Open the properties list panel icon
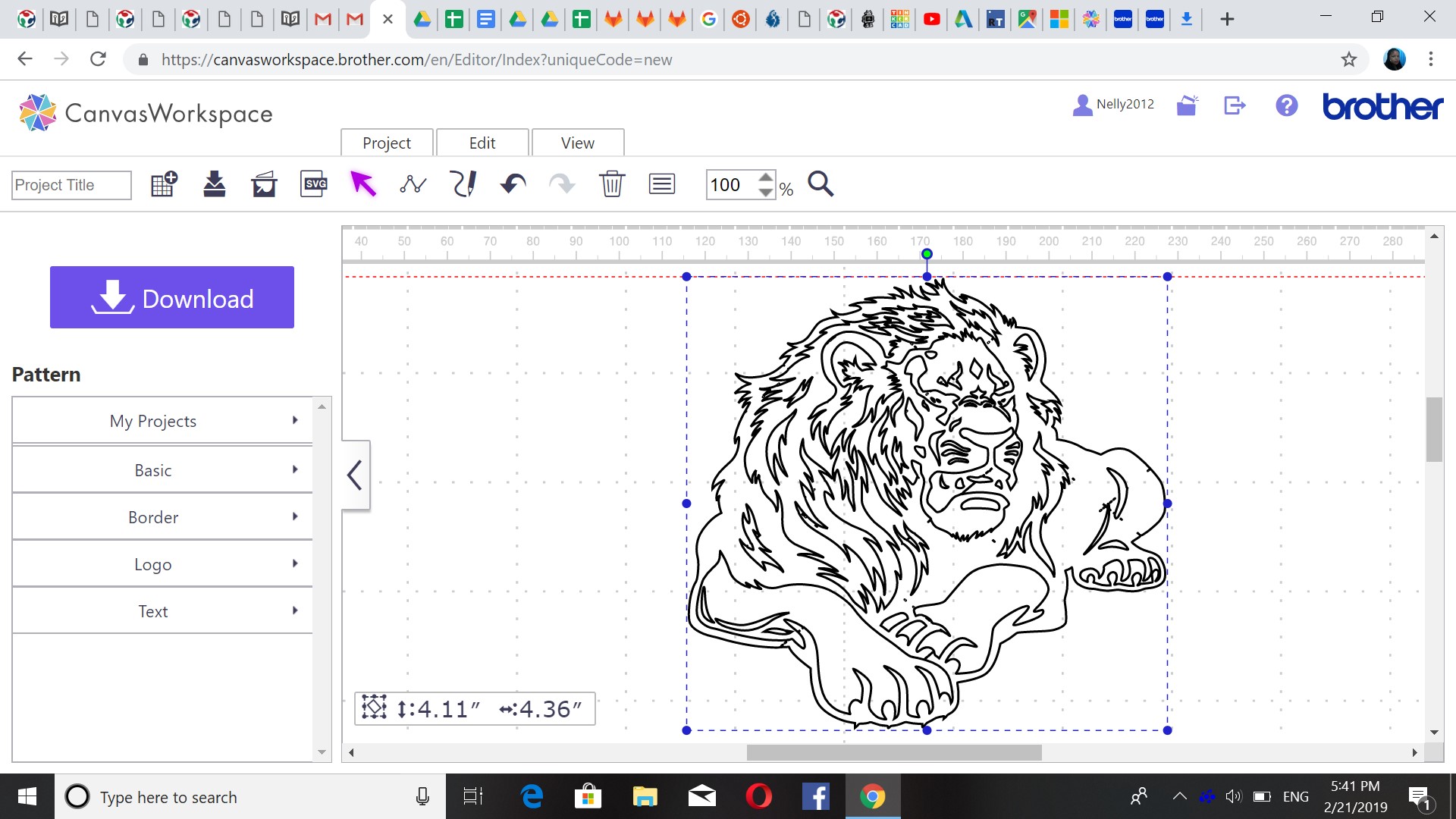Image resolution: width=1456 pixels, height=819 pixels. (x=662, y=184)
